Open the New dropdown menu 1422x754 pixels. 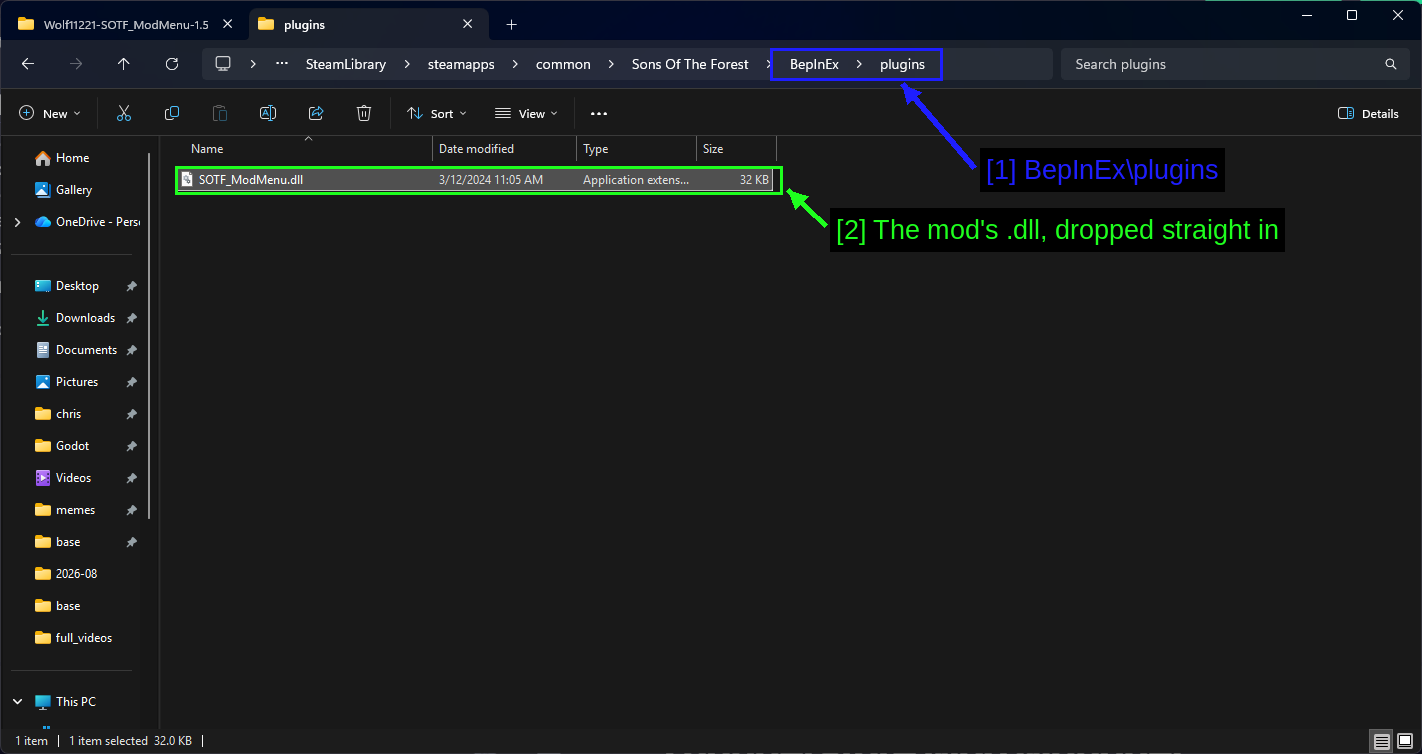click(x=50, y=113)
